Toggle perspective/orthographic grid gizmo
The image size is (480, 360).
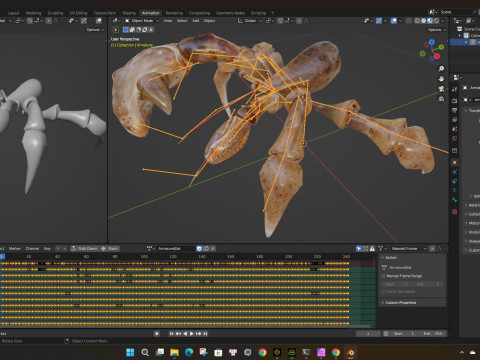(441, 99)
